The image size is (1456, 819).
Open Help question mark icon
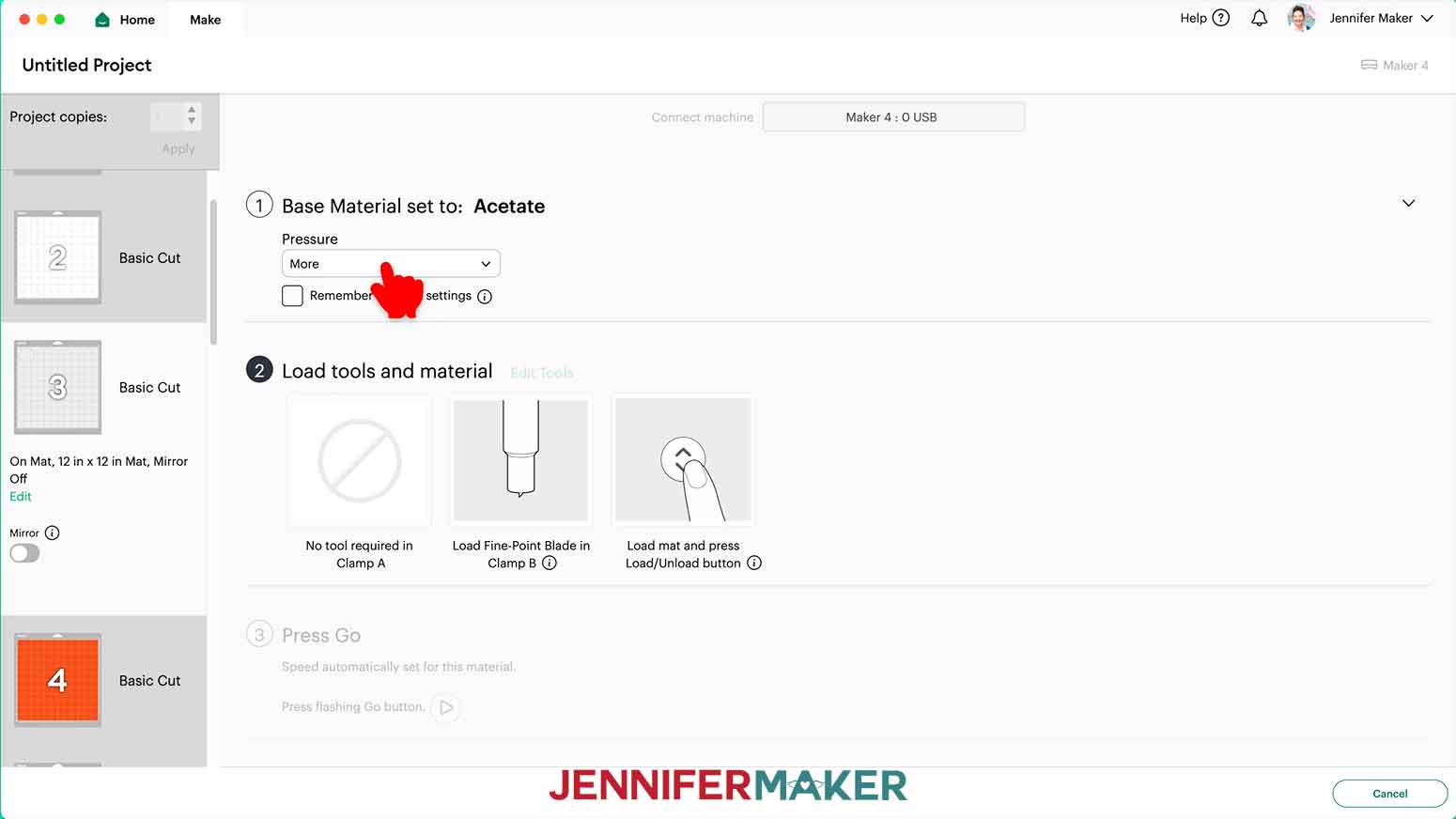click(1221, 18)
